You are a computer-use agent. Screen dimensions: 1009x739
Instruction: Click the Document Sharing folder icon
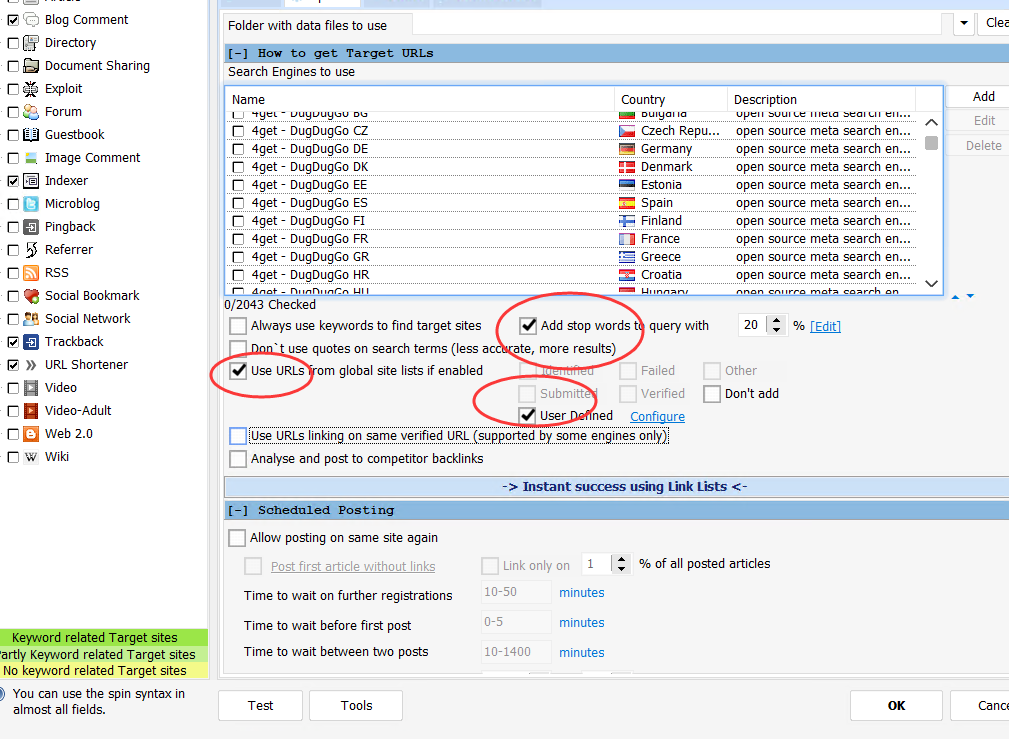pos(31,66)
